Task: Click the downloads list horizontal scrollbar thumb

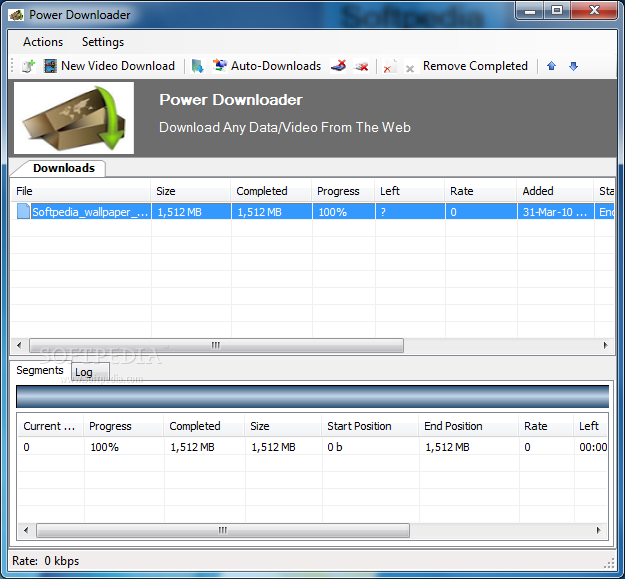Action: point(216,345)
